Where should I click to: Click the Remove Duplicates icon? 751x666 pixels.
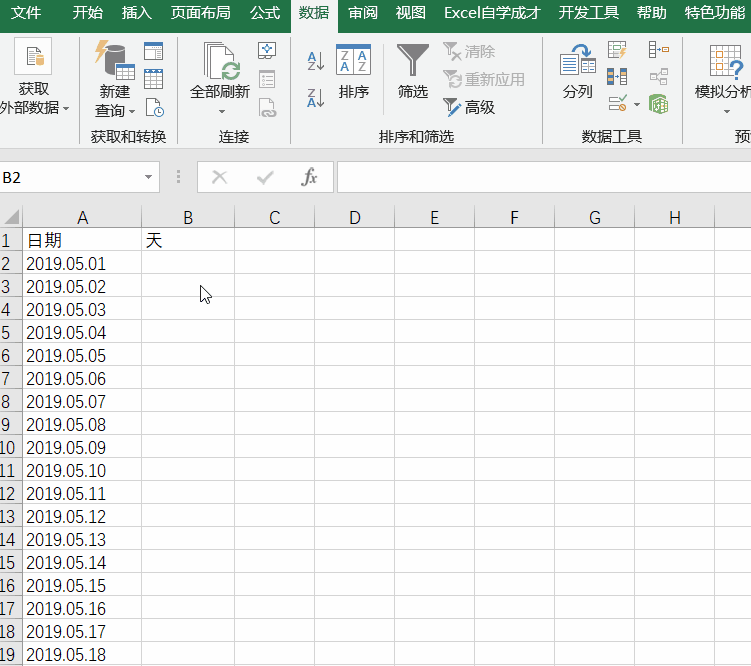pyautogui.click(x=617, y=77)
